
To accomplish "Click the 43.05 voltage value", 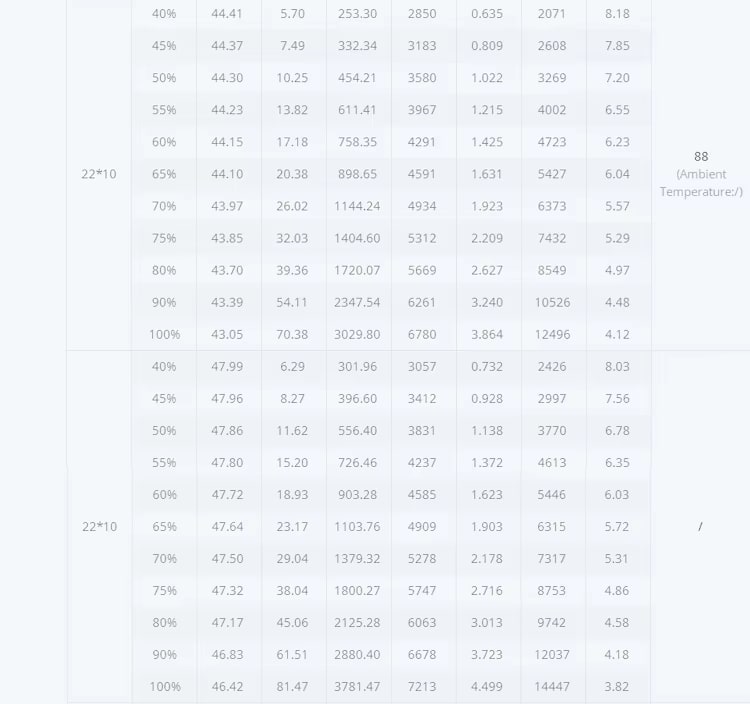I will [x=227, y=334].
